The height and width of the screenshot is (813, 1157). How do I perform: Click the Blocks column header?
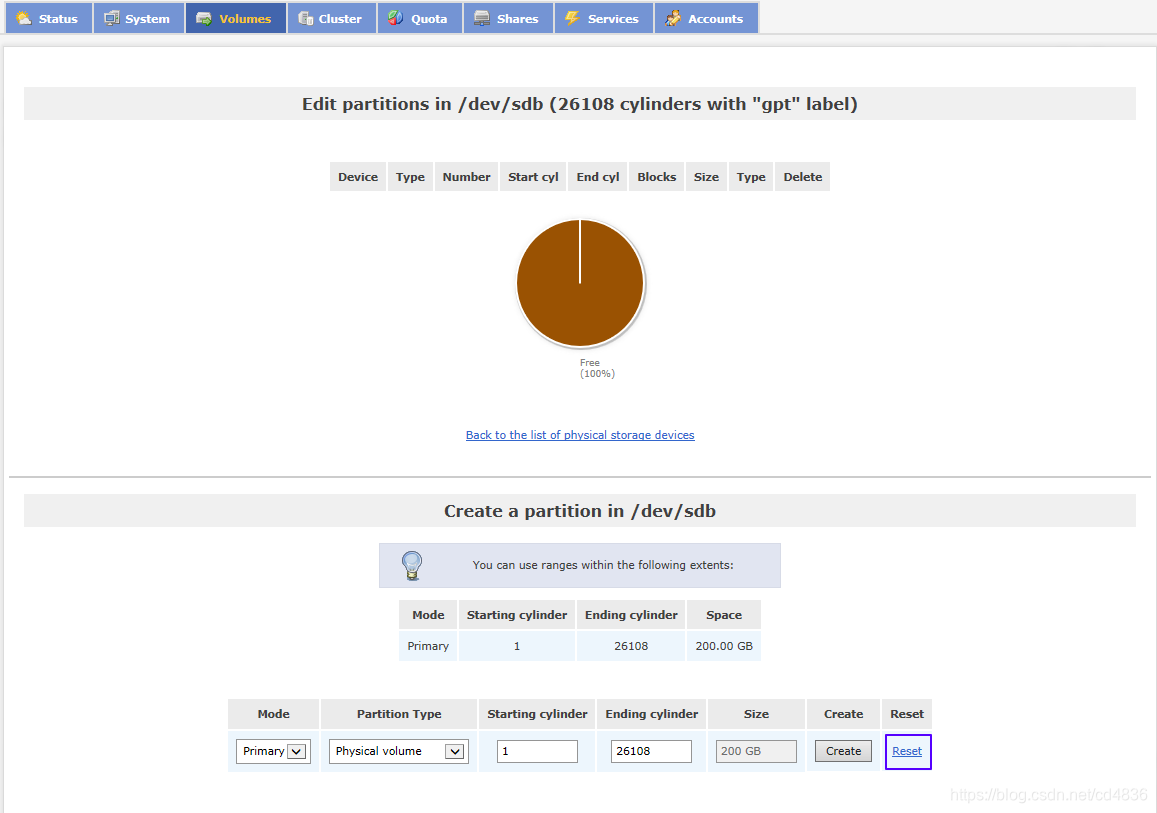(657, 177)
